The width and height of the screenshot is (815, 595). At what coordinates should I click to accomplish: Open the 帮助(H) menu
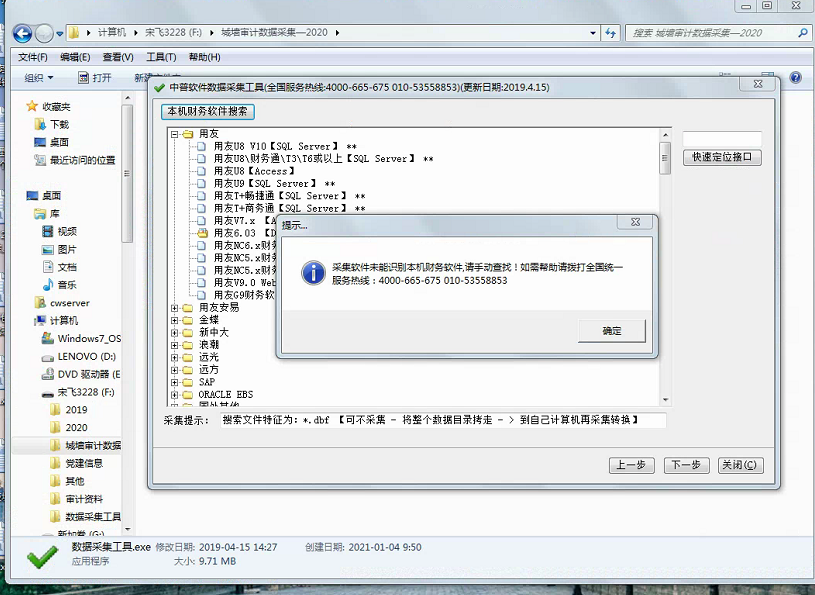coord(204,57)
